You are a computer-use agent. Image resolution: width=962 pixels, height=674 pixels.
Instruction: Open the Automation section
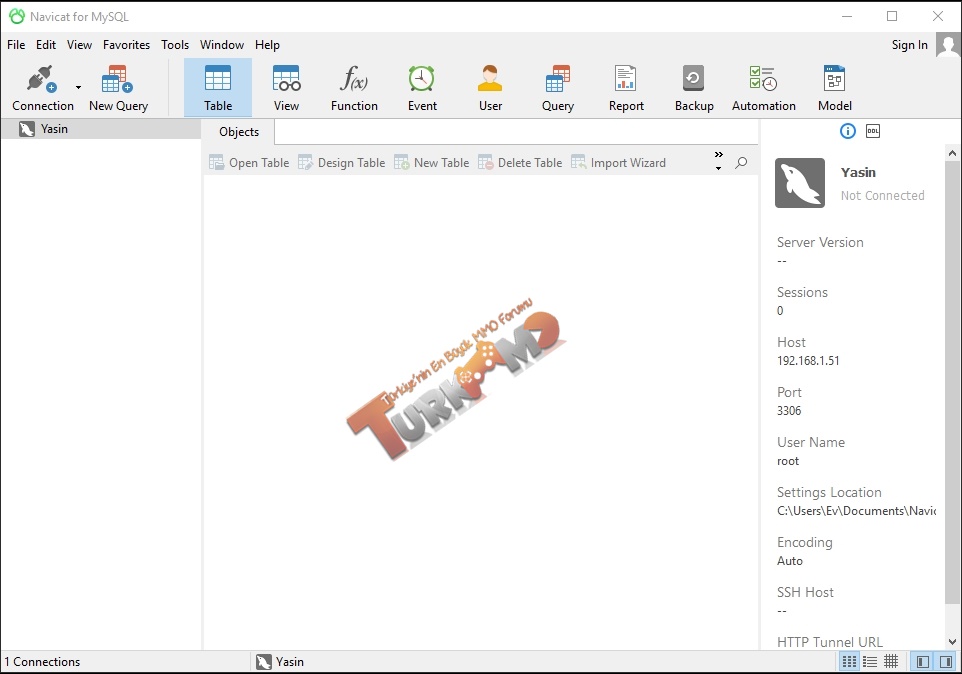point(763,89)
